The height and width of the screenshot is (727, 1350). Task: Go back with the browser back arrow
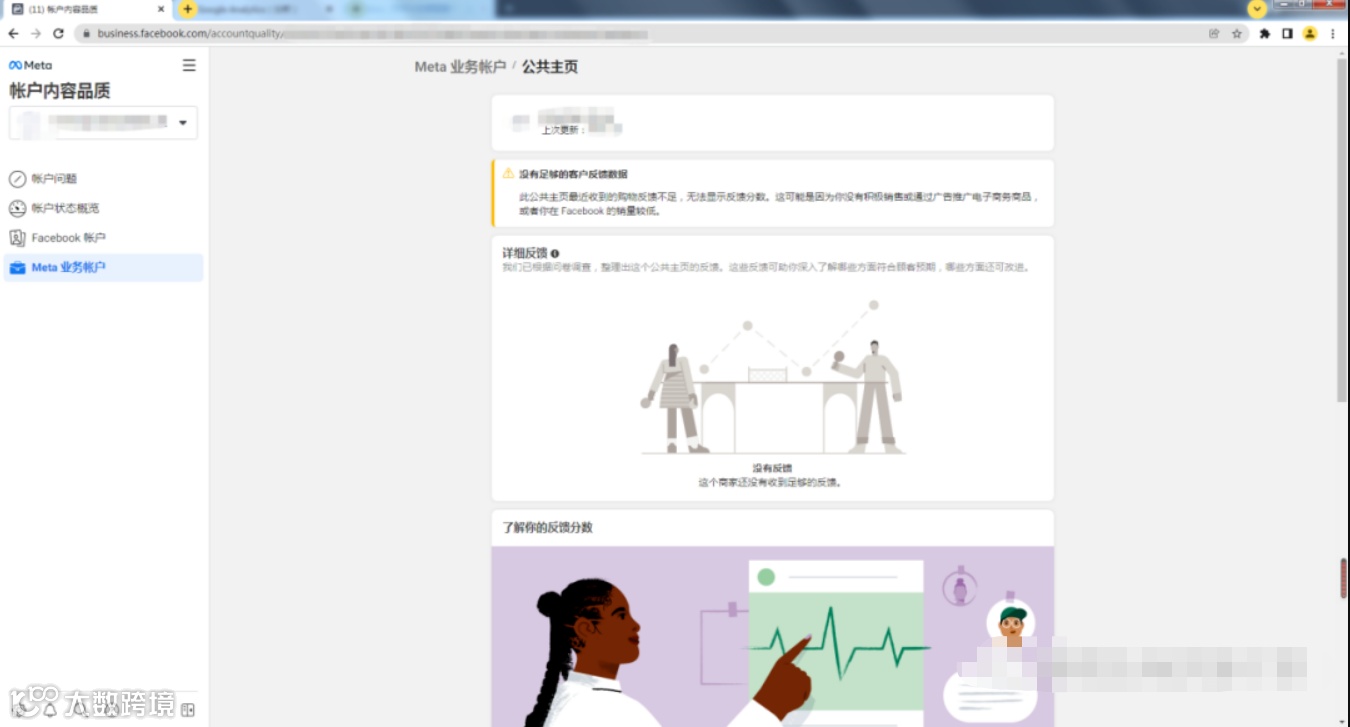click(x=14, y=33)
